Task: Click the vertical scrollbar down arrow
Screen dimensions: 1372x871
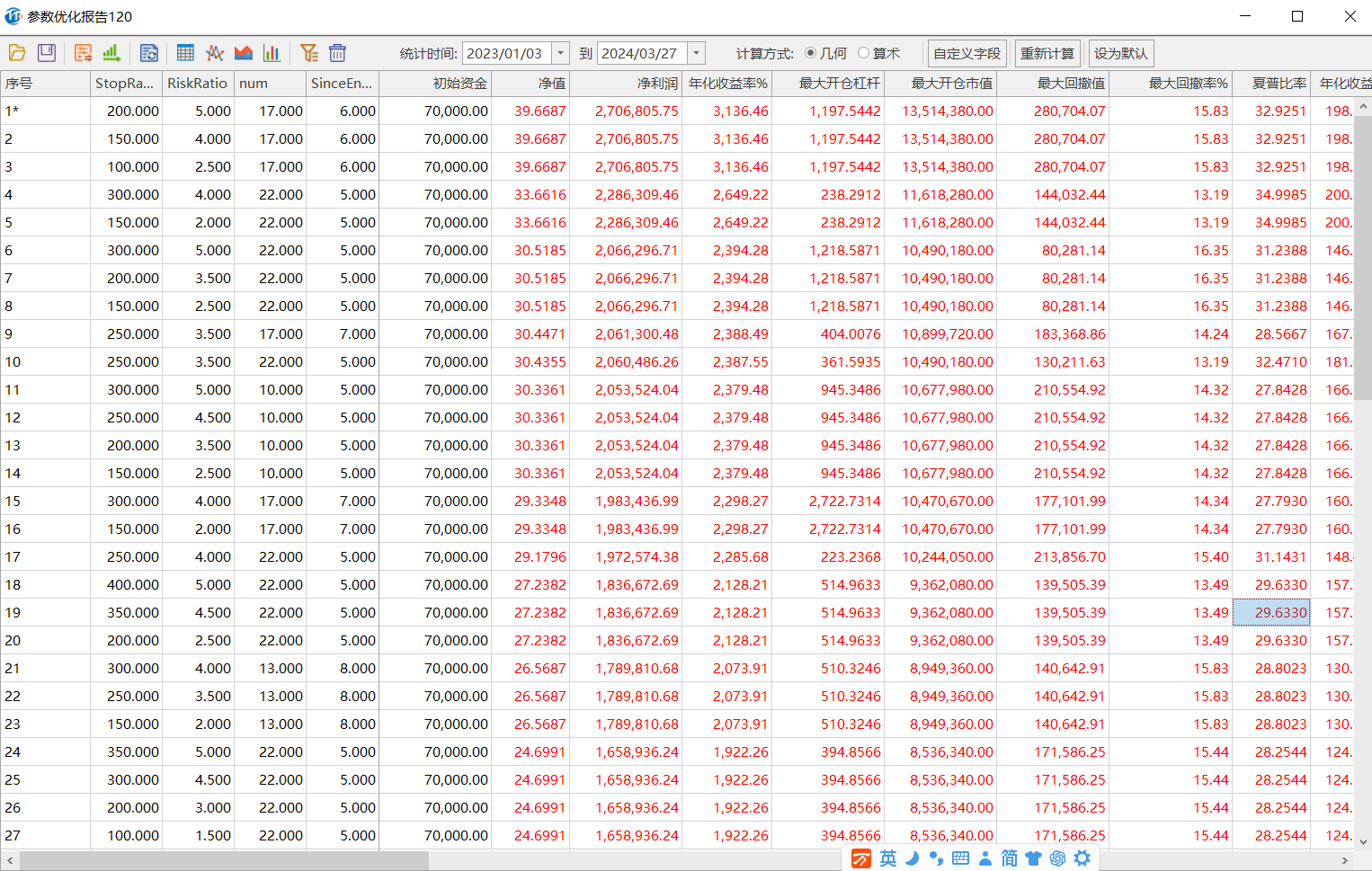Action: tap(1363, 842)
